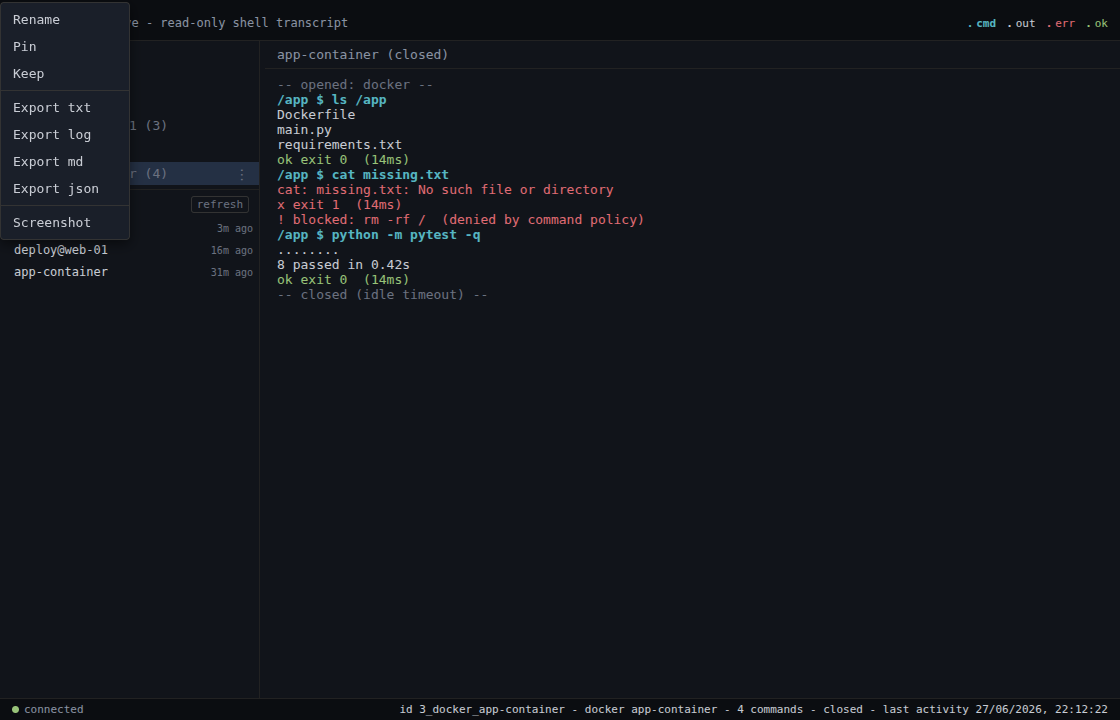Select the 'ls /app' command line

coord(331,100)
